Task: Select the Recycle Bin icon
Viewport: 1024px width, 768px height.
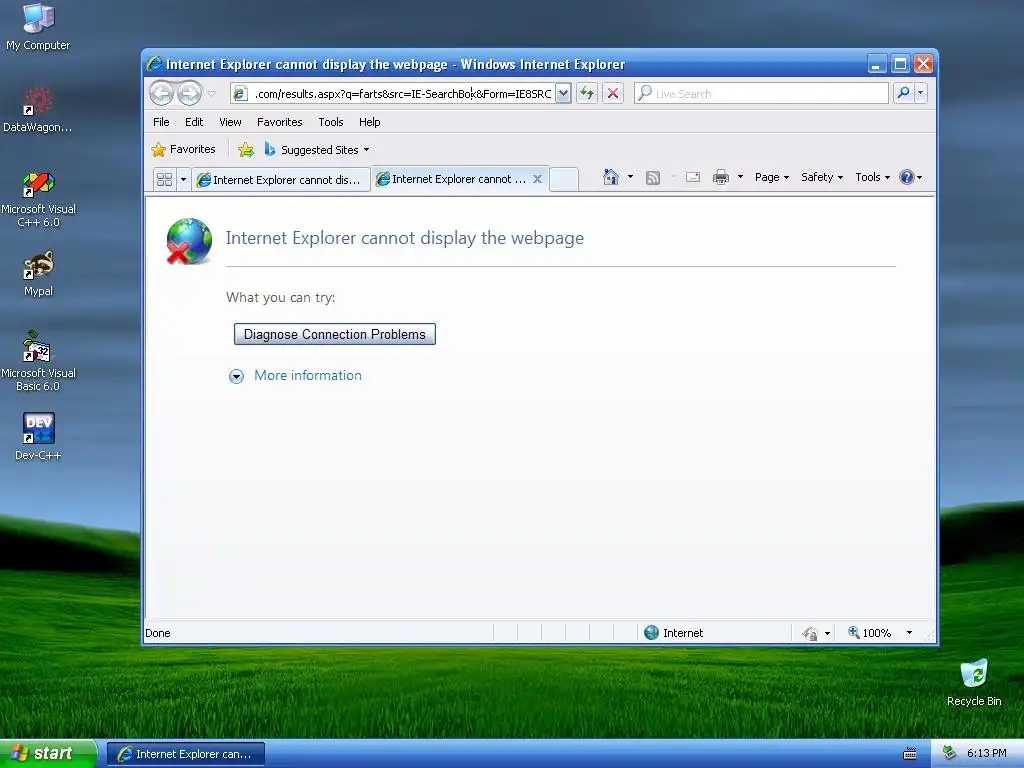Action: coord(974,682)
